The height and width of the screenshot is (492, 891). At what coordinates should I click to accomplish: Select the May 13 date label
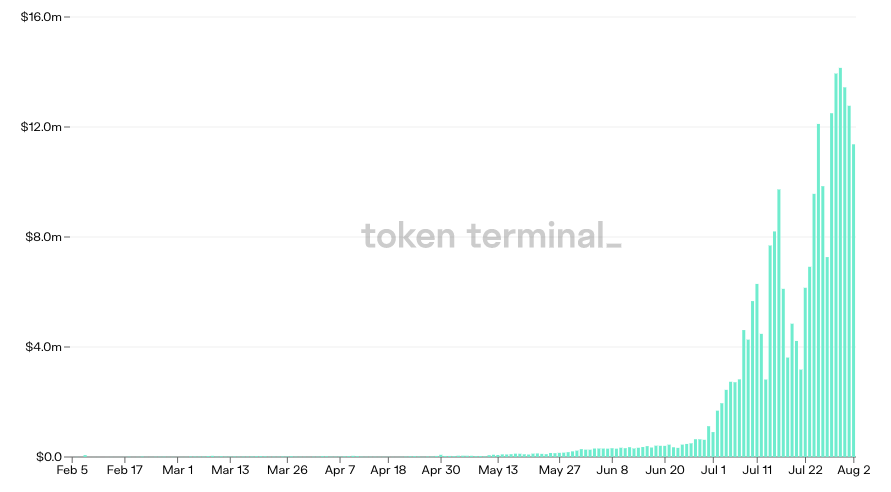tap(498, 470)
